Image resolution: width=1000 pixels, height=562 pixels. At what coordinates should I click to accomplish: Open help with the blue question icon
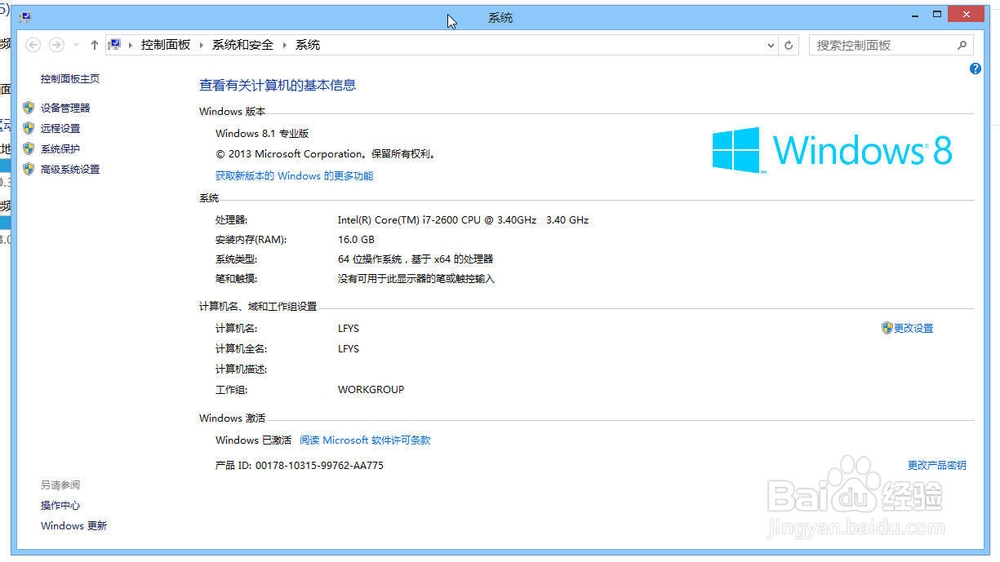[x=975, y=69]
